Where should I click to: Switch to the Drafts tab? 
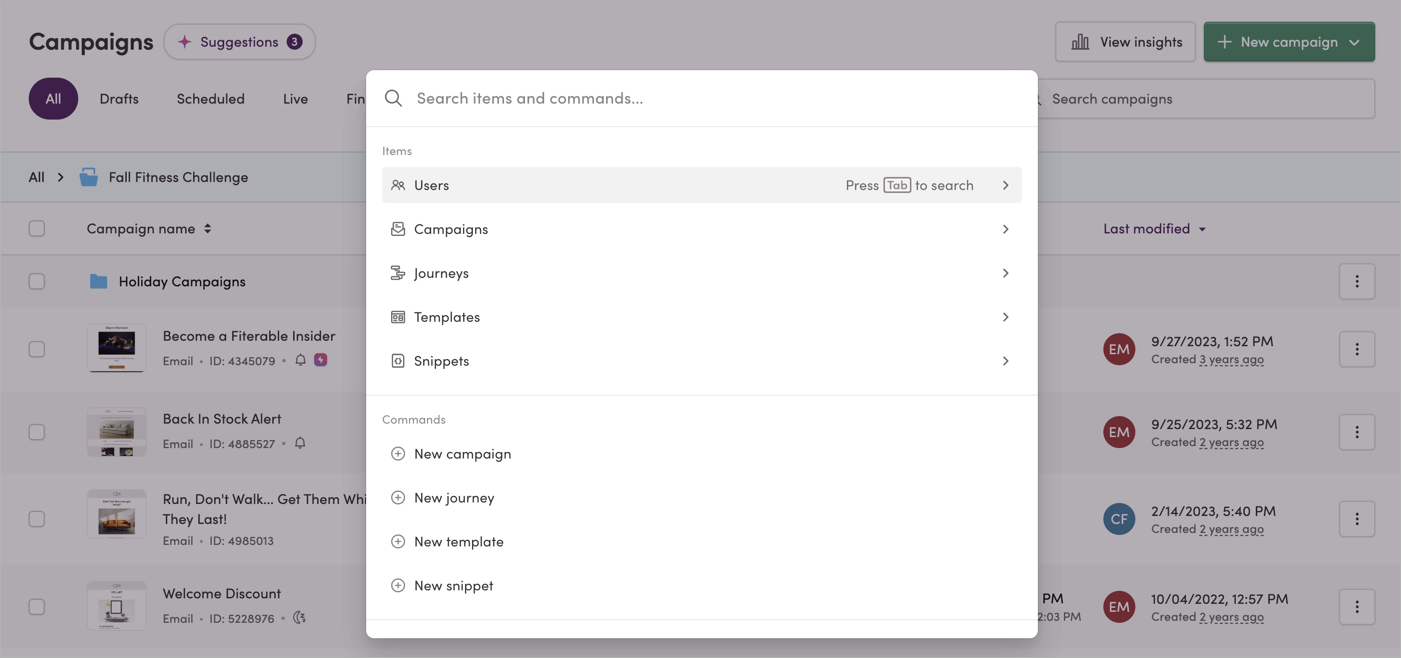tap(119, 98)
